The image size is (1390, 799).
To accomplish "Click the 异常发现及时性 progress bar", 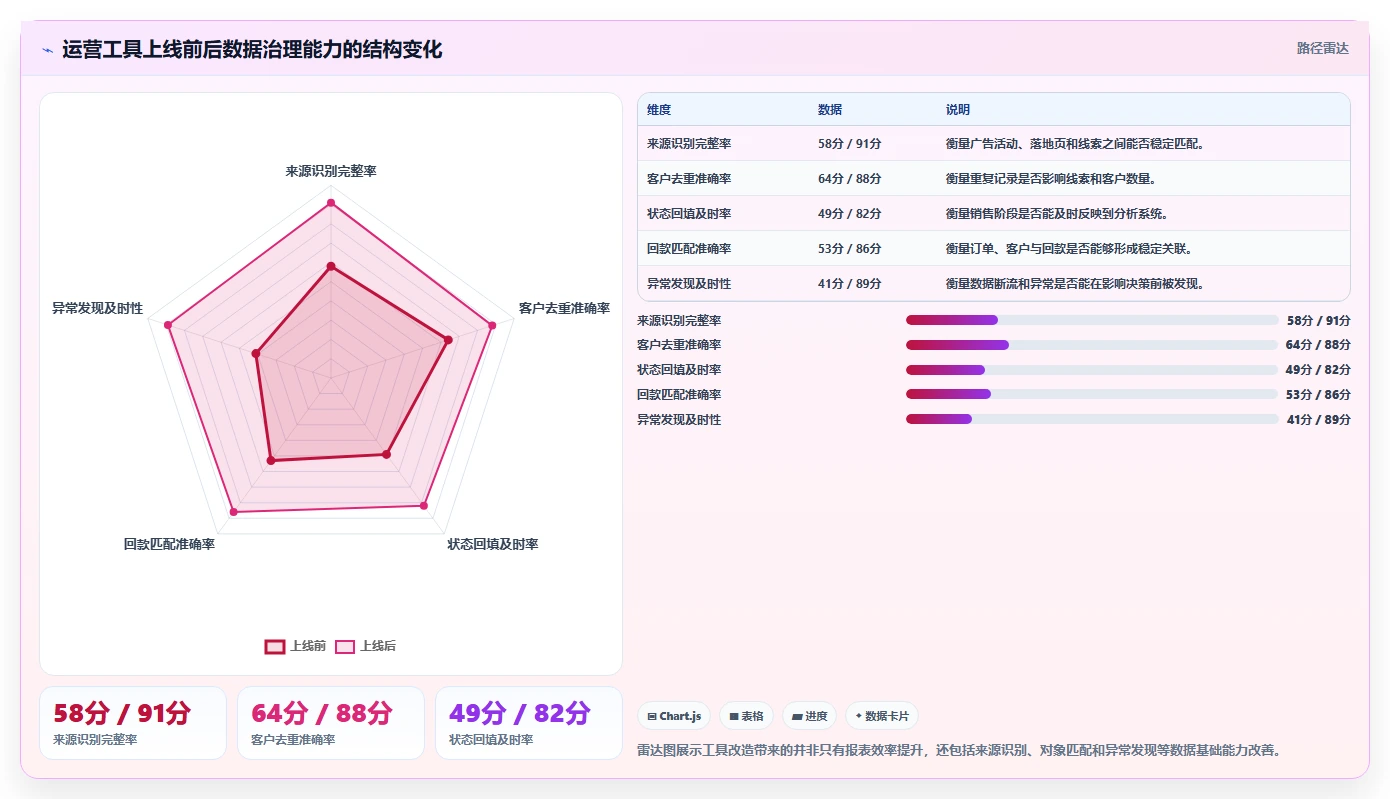I will click(1092, 419).
